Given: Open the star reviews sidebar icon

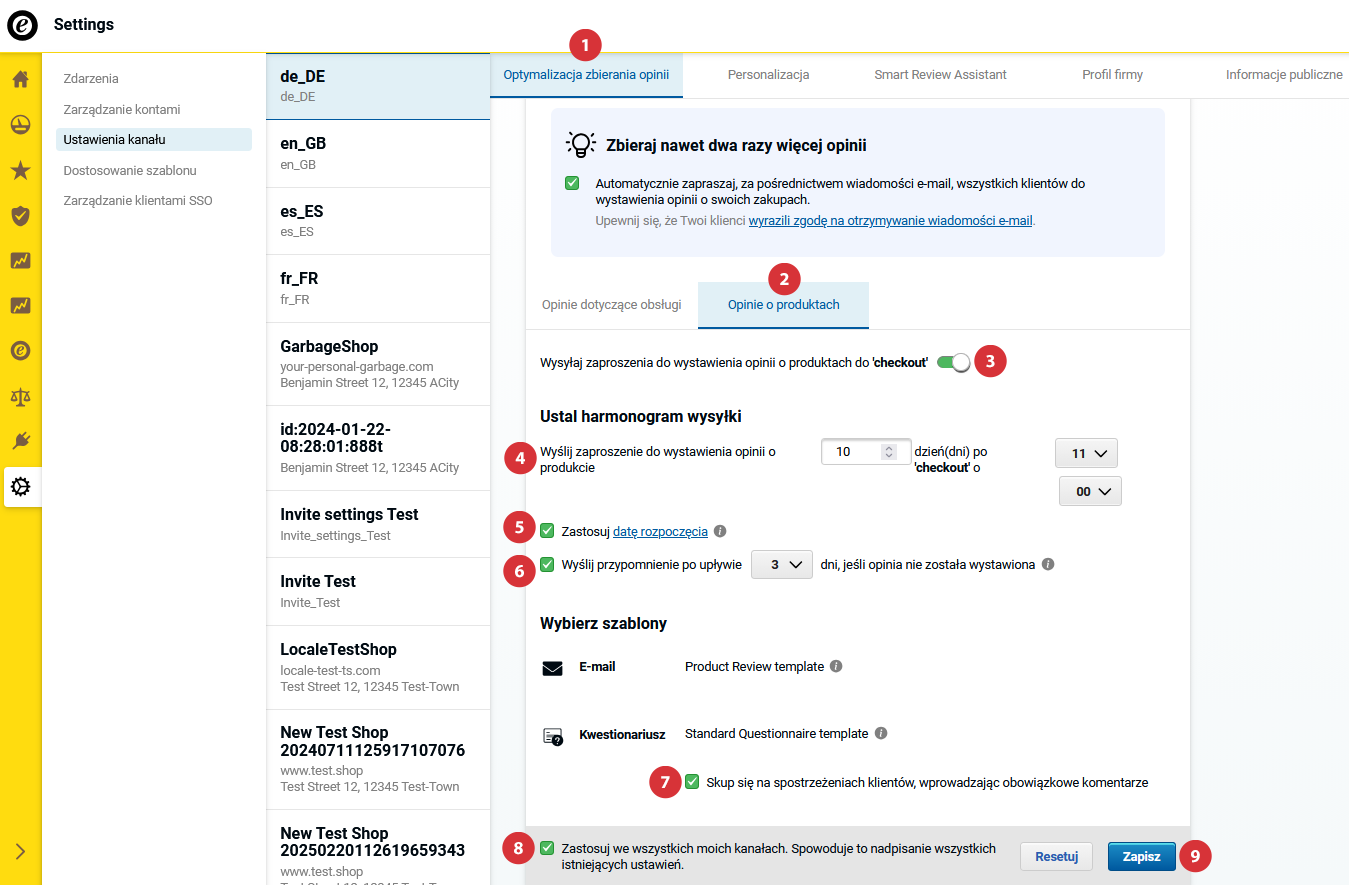Looking at the screenshot, I should coord(20,171).
